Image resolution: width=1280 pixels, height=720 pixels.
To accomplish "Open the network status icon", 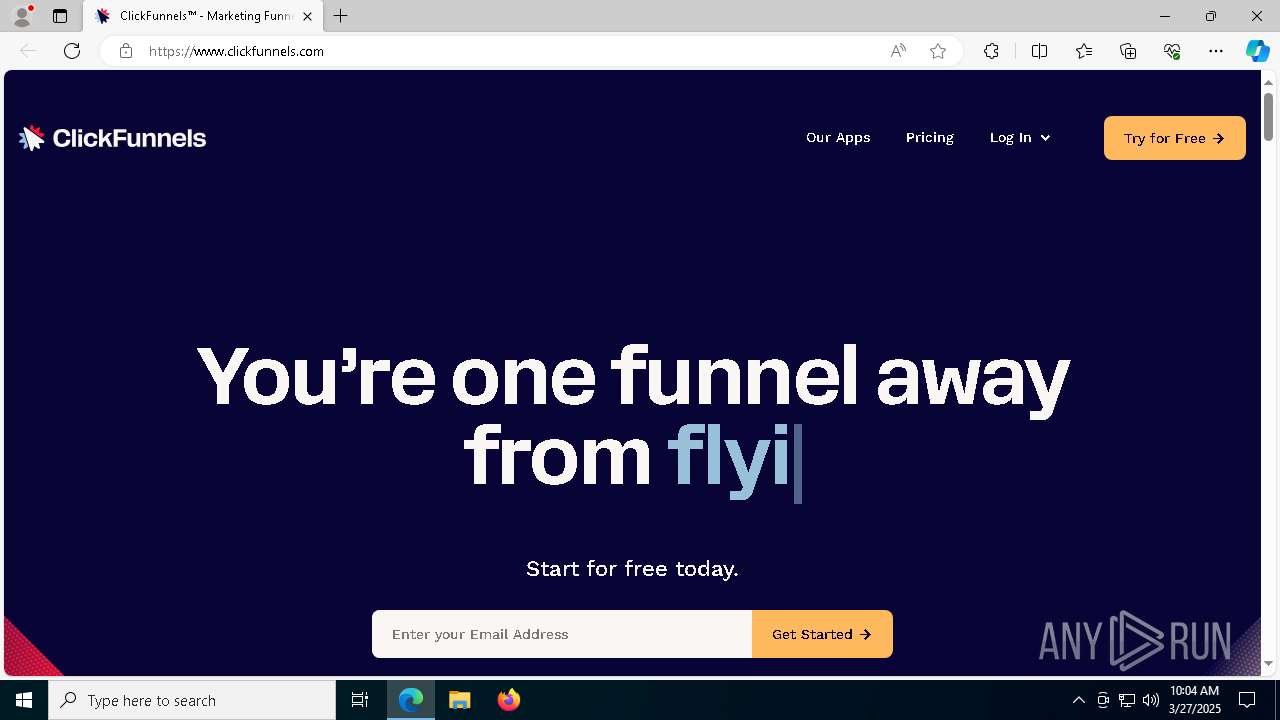I will [x=1127, y=700].
